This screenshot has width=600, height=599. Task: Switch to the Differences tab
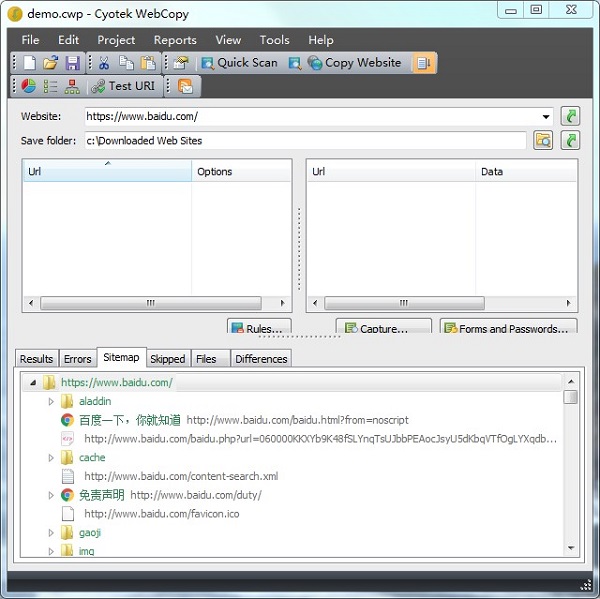coord(261,359)
